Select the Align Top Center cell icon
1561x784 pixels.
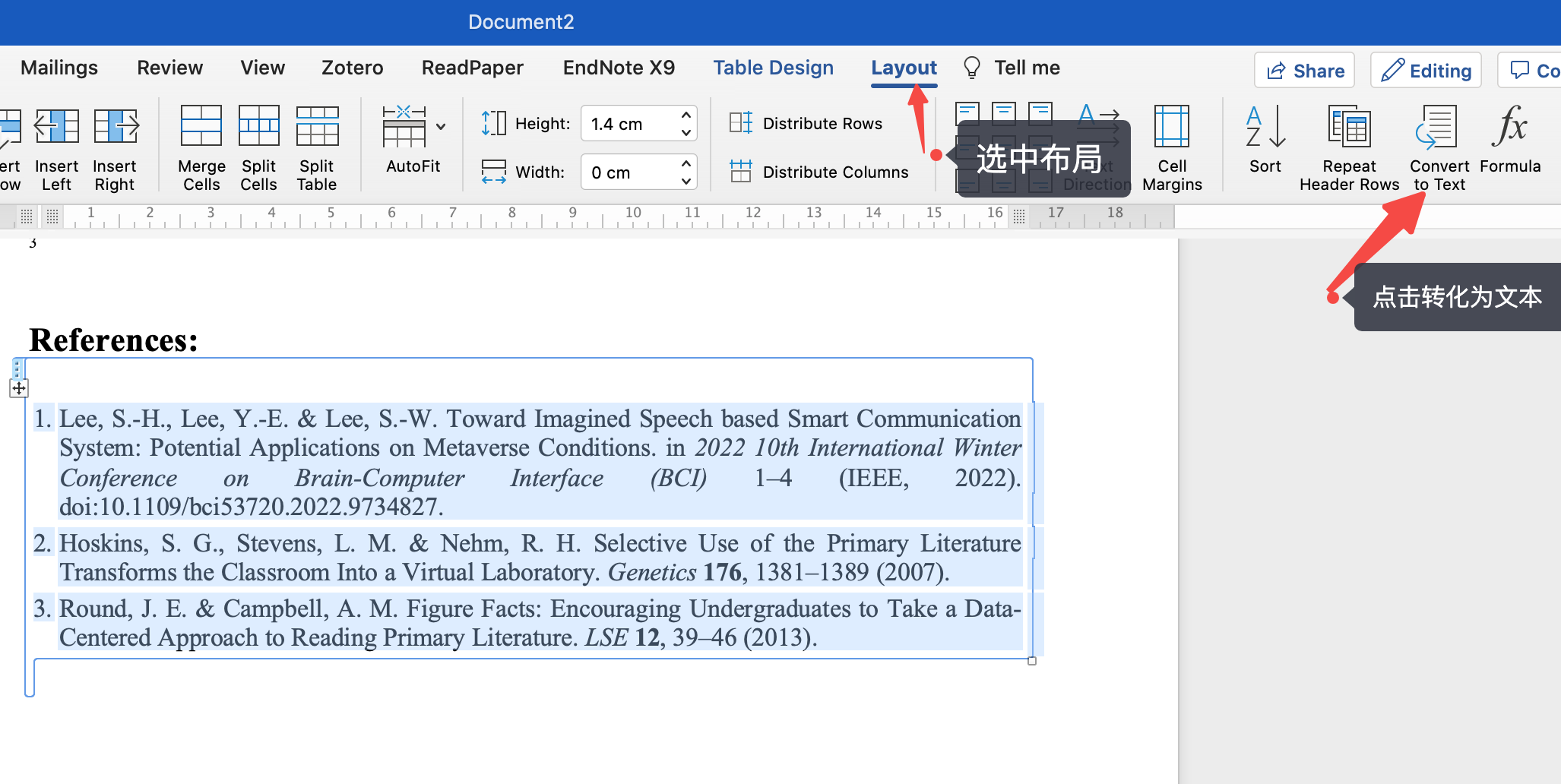(1004, 112)
